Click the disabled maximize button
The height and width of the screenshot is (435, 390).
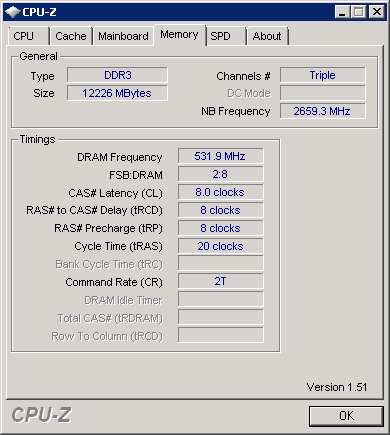[x=359, y=12]
